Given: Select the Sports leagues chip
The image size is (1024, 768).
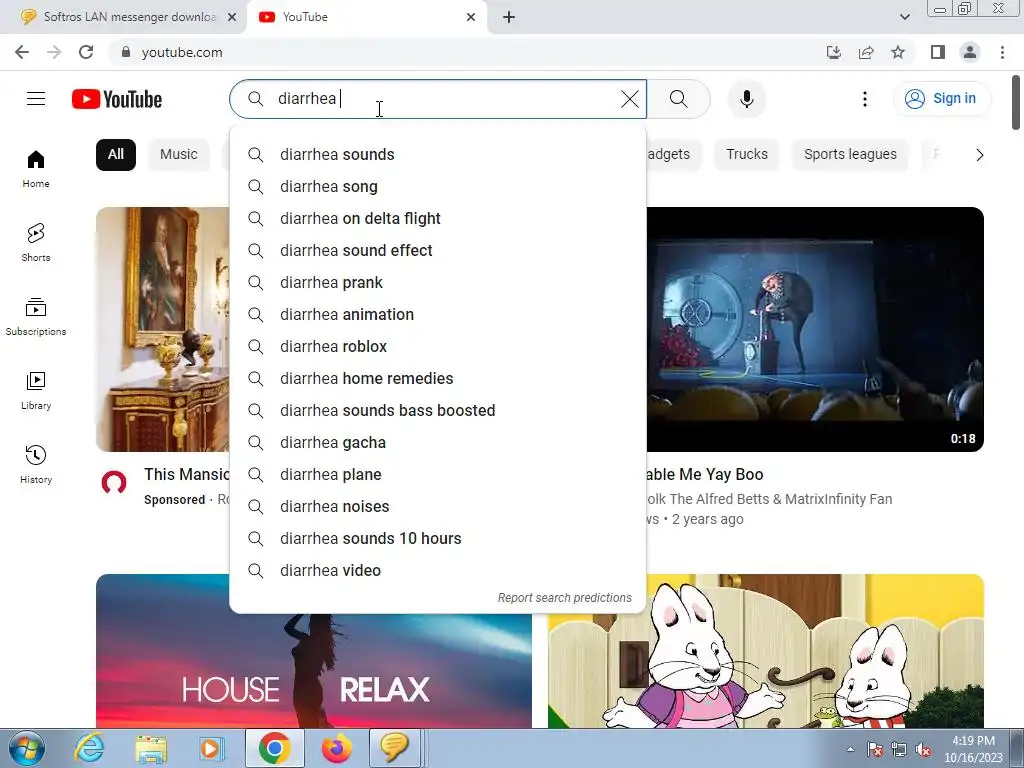Looking at the screenshot, I should tap(850, 155).
